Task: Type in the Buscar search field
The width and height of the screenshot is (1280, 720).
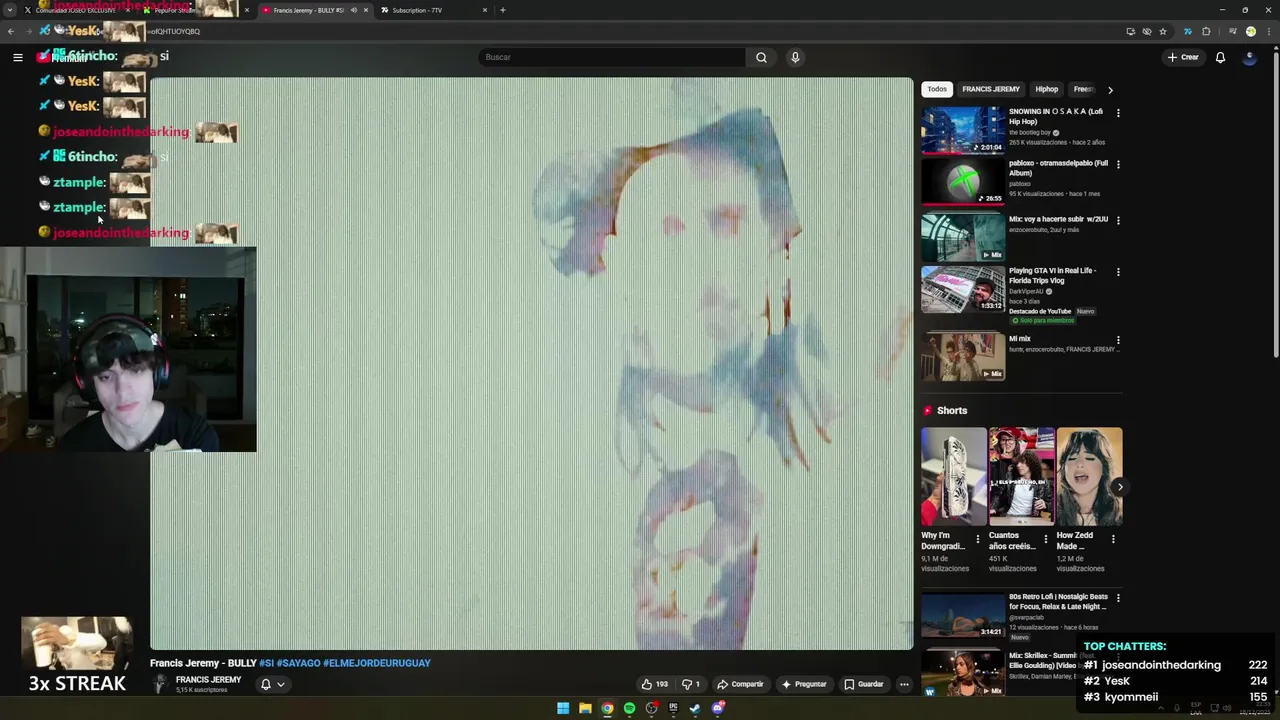Action: click(x=611, y=57)
